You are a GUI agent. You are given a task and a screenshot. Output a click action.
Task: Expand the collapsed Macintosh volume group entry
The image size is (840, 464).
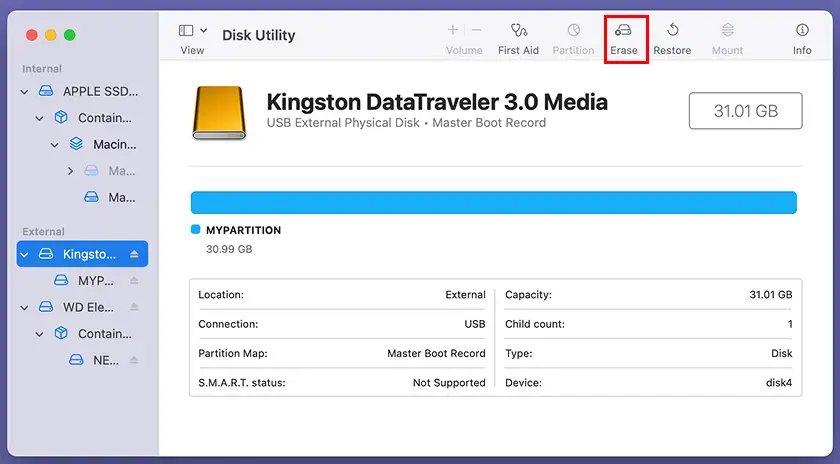[70, 171]
